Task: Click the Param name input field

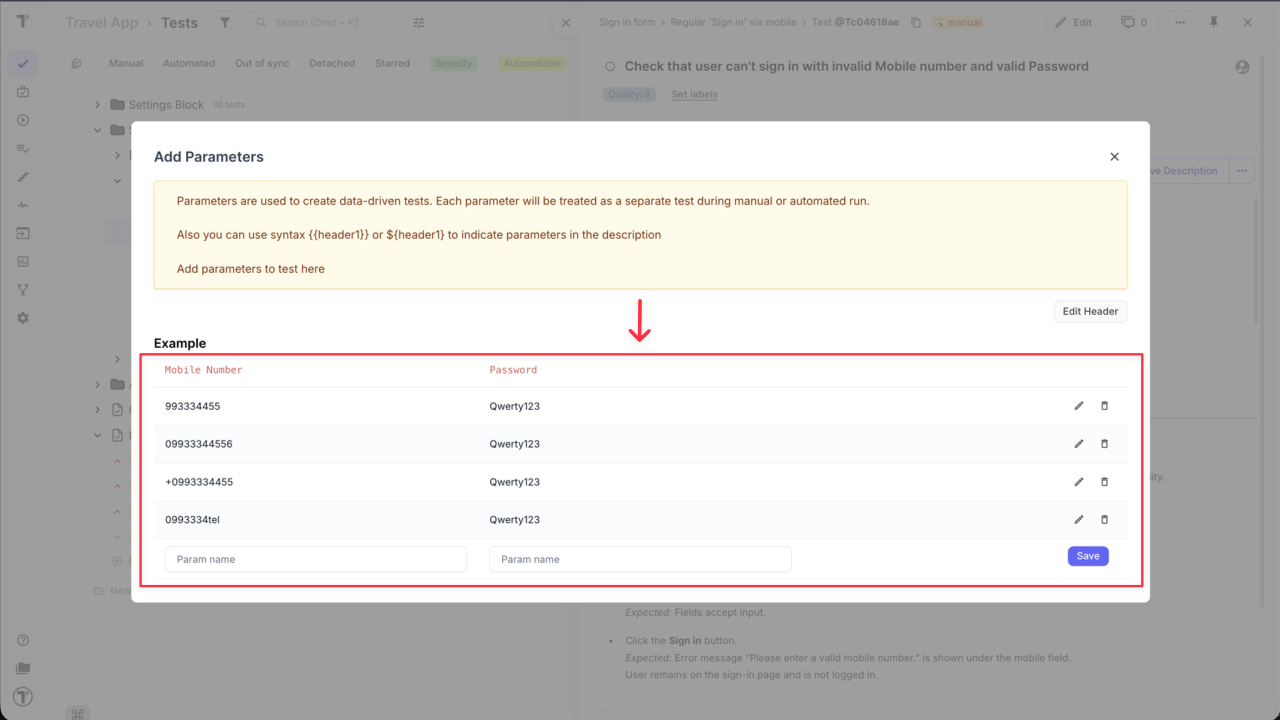Action: 316,558
